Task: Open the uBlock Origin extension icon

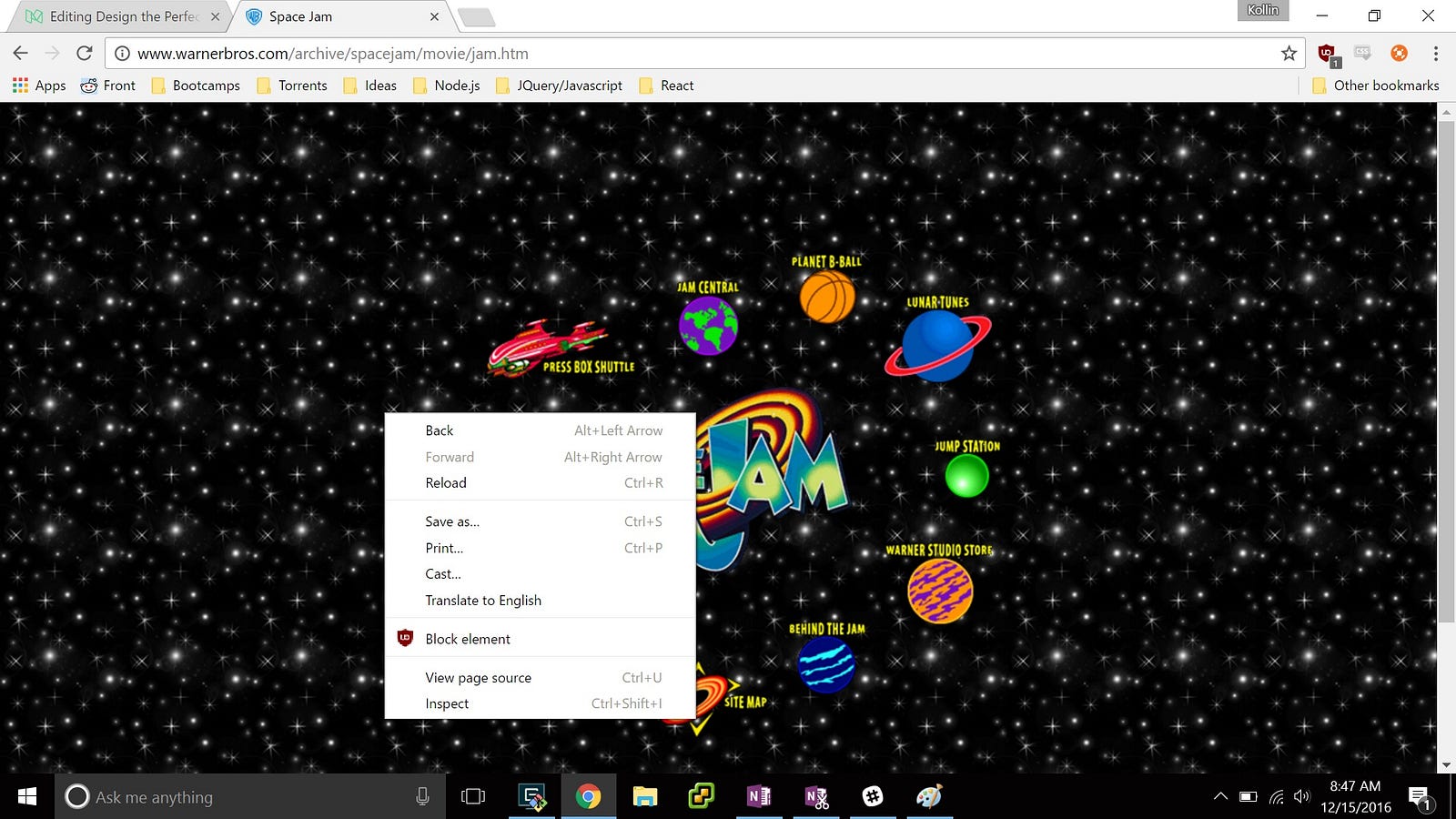Action: (1327, 54)
